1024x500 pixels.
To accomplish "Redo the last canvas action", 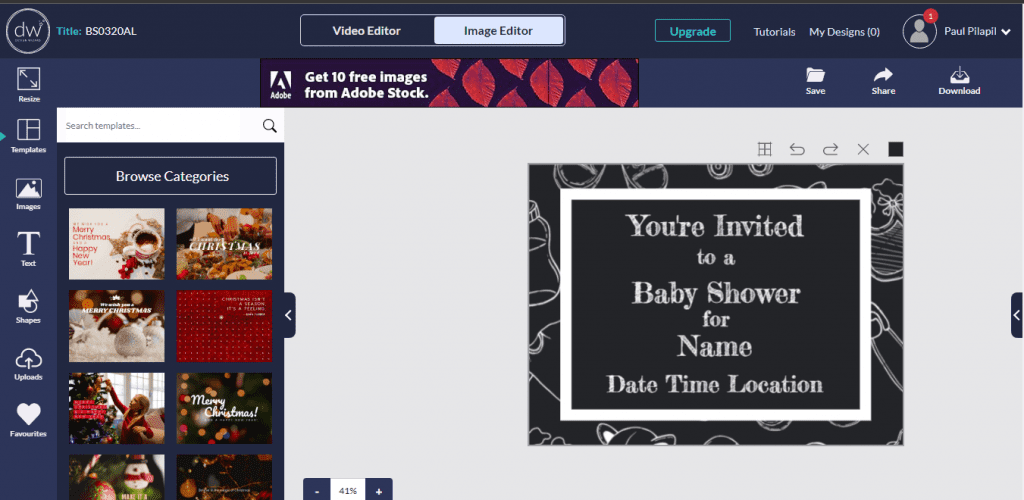I will tap(830, 149).
